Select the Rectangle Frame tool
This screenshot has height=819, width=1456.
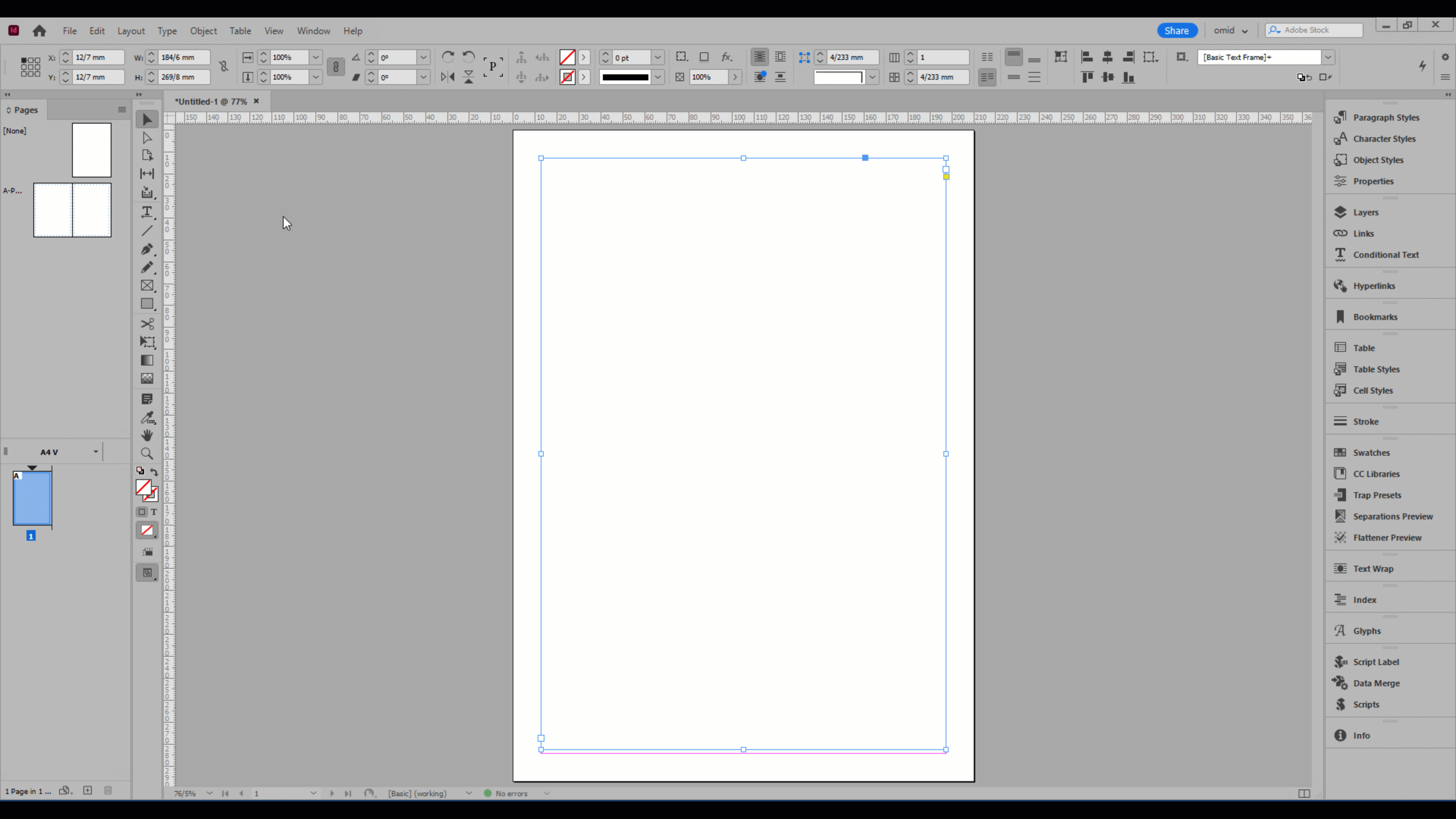tap(147, 286)
